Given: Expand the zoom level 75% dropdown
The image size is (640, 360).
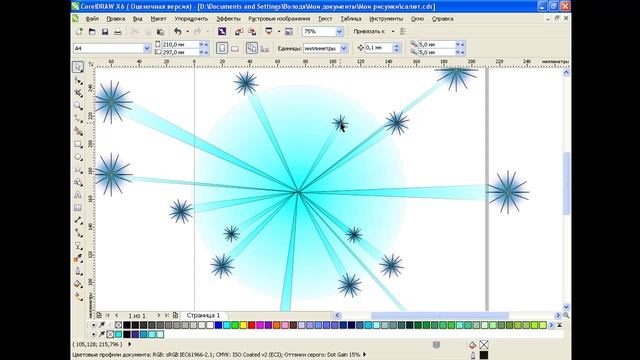Looking at the screenshot, I should pyautogui.click(x=339, y=31).
